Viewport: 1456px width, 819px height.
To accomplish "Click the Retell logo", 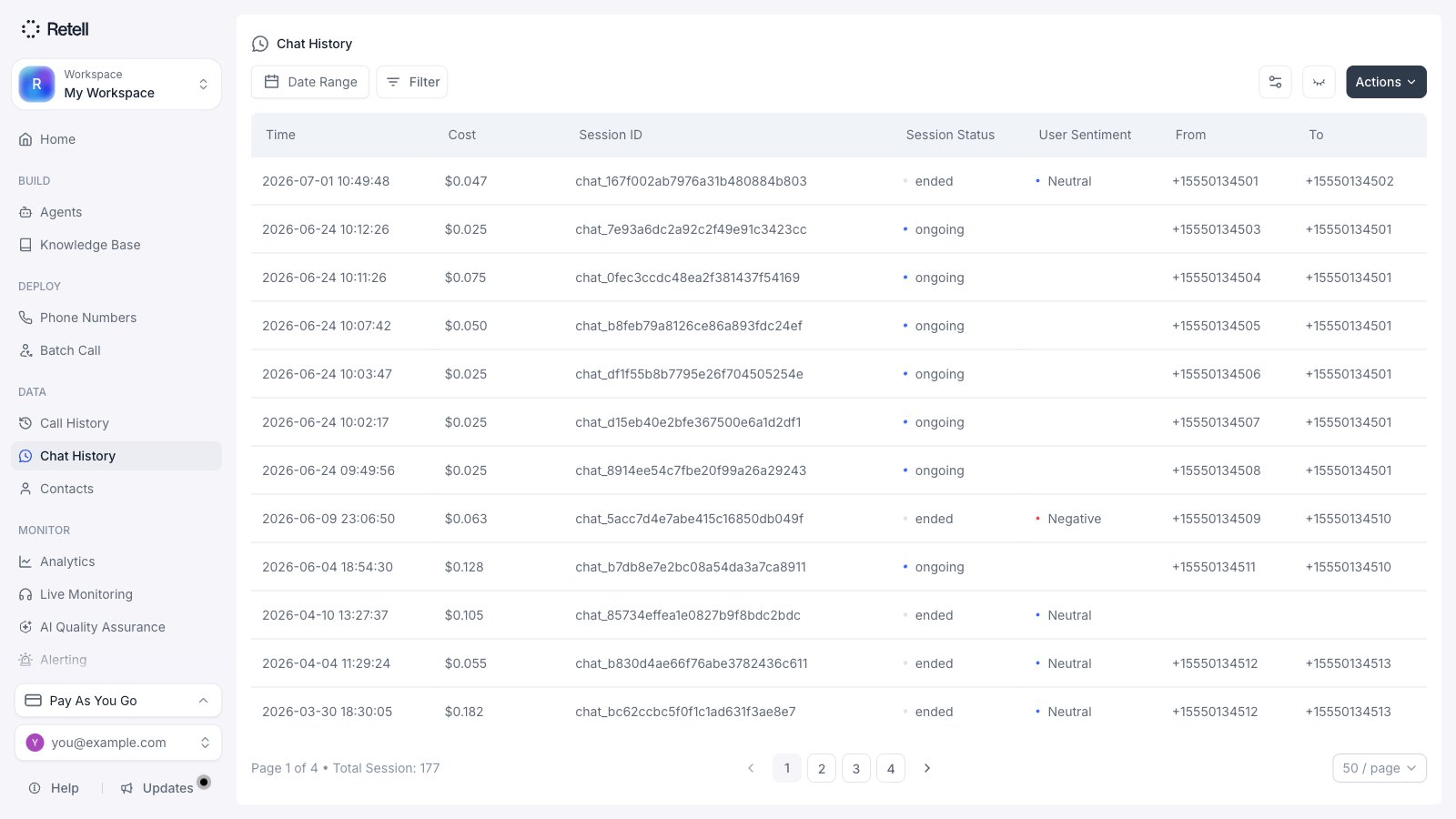I will pyautogui.click(x=55, y=29).
